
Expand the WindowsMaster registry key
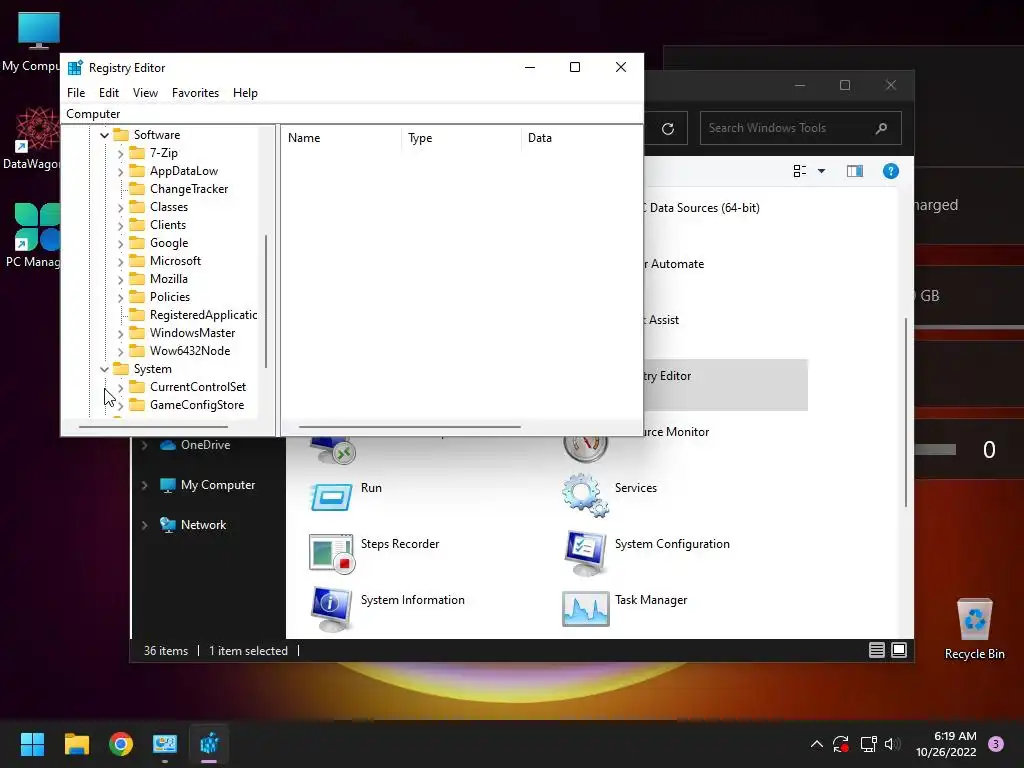(x=120, y=333)
